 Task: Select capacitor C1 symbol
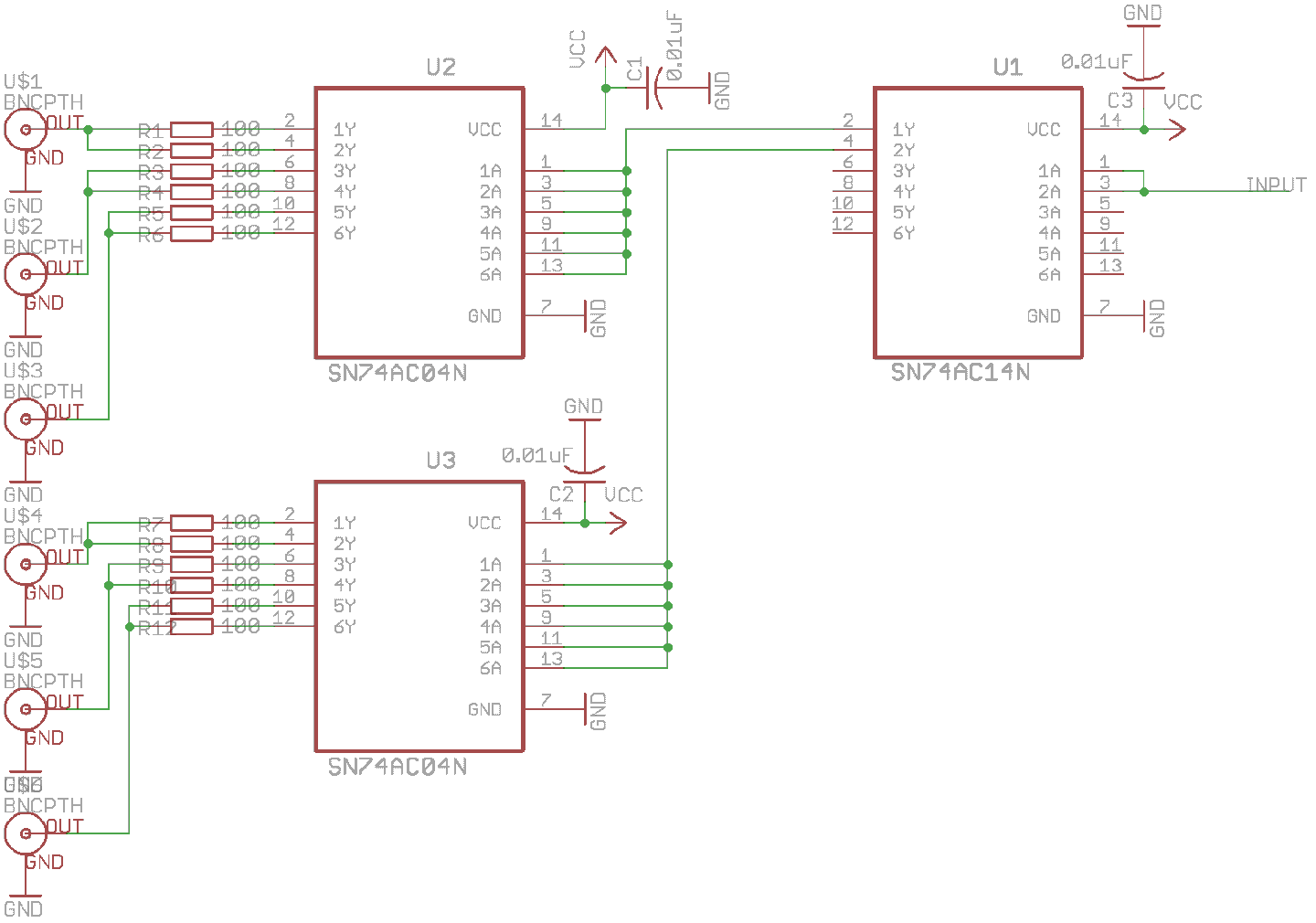[x=654, y=88]
